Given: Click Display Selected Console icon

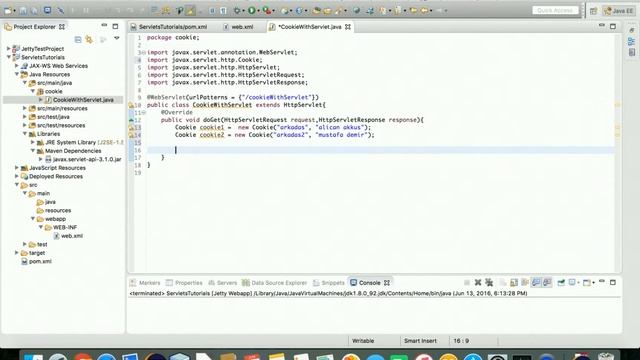Looking at the screenshot, I should (572, 282).
